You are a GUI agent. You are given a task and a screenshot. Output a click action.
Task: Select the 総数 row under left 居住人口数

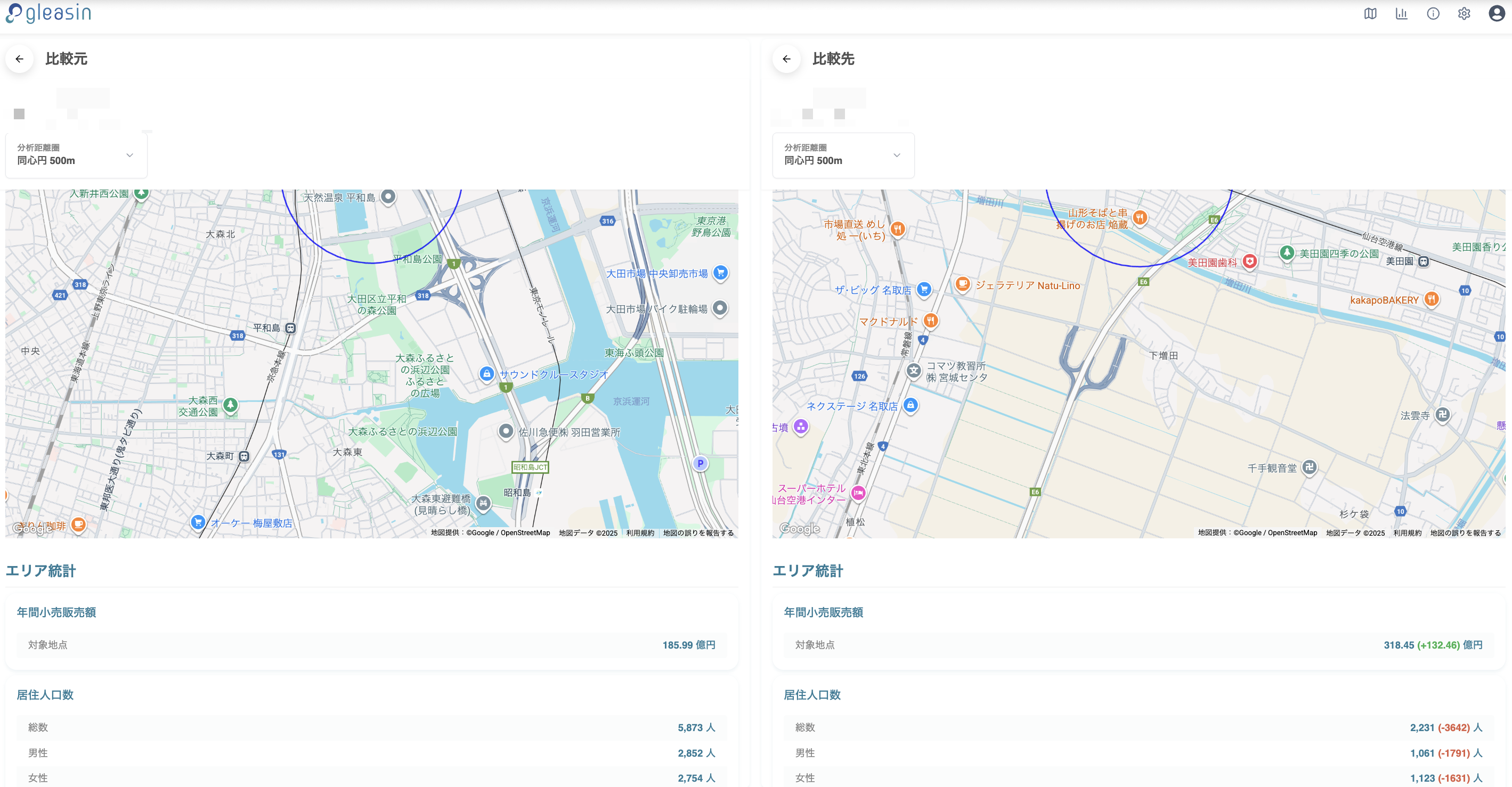[x=371, y=727]
